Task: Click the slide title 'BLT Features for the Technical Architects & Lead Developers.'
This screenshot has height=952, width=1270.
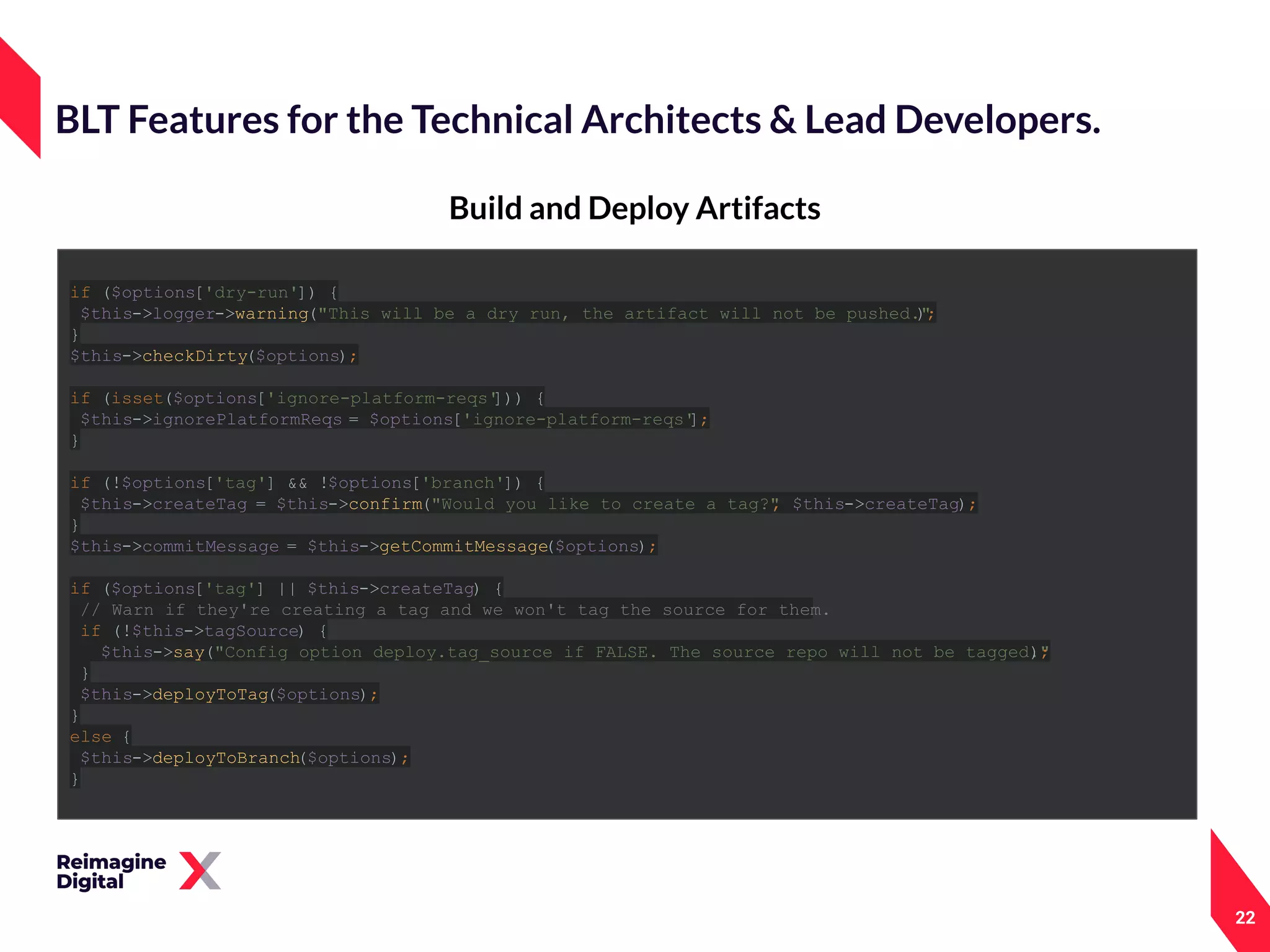Action: 578,120
